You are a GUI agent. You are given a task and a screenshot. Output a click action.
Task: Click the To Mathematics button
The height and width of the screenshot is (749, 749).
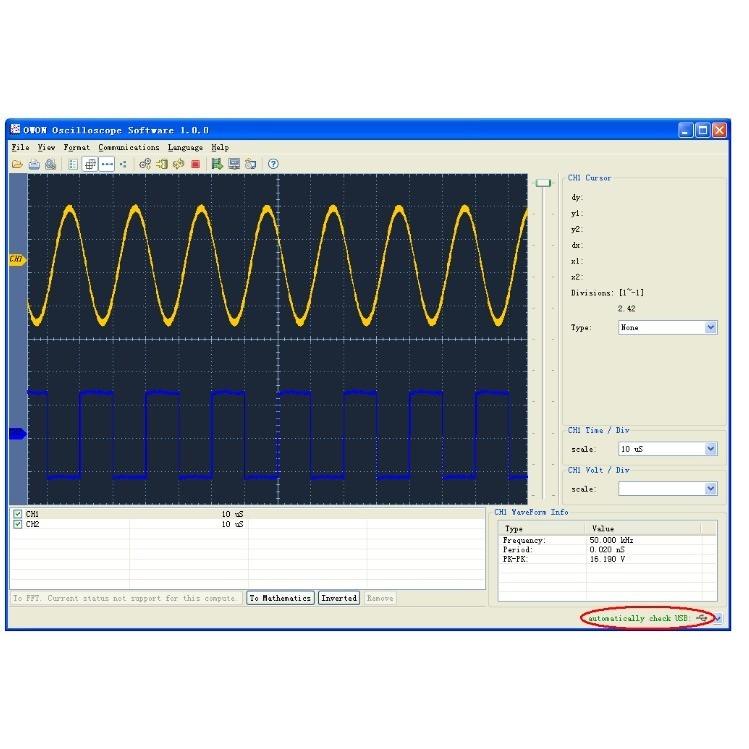pyautogui.click(x=280, y=598)
